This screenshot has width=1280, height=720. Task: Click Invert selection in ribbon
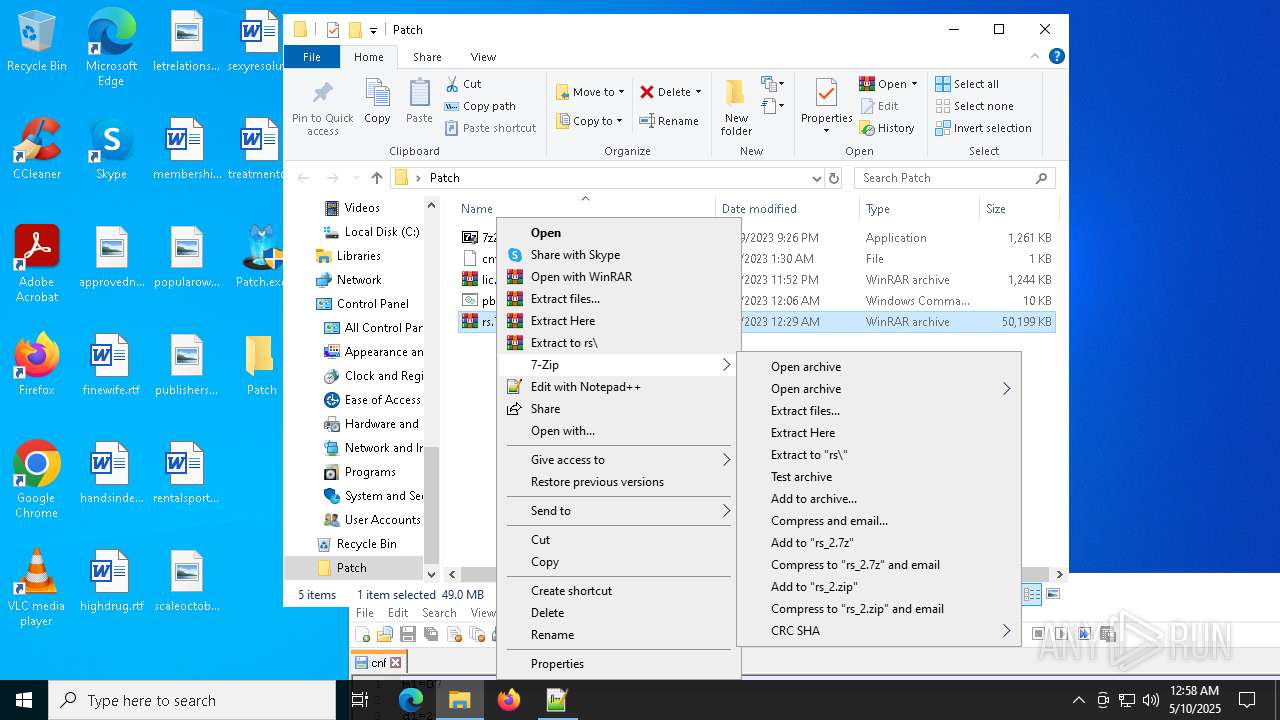point(983,128)
